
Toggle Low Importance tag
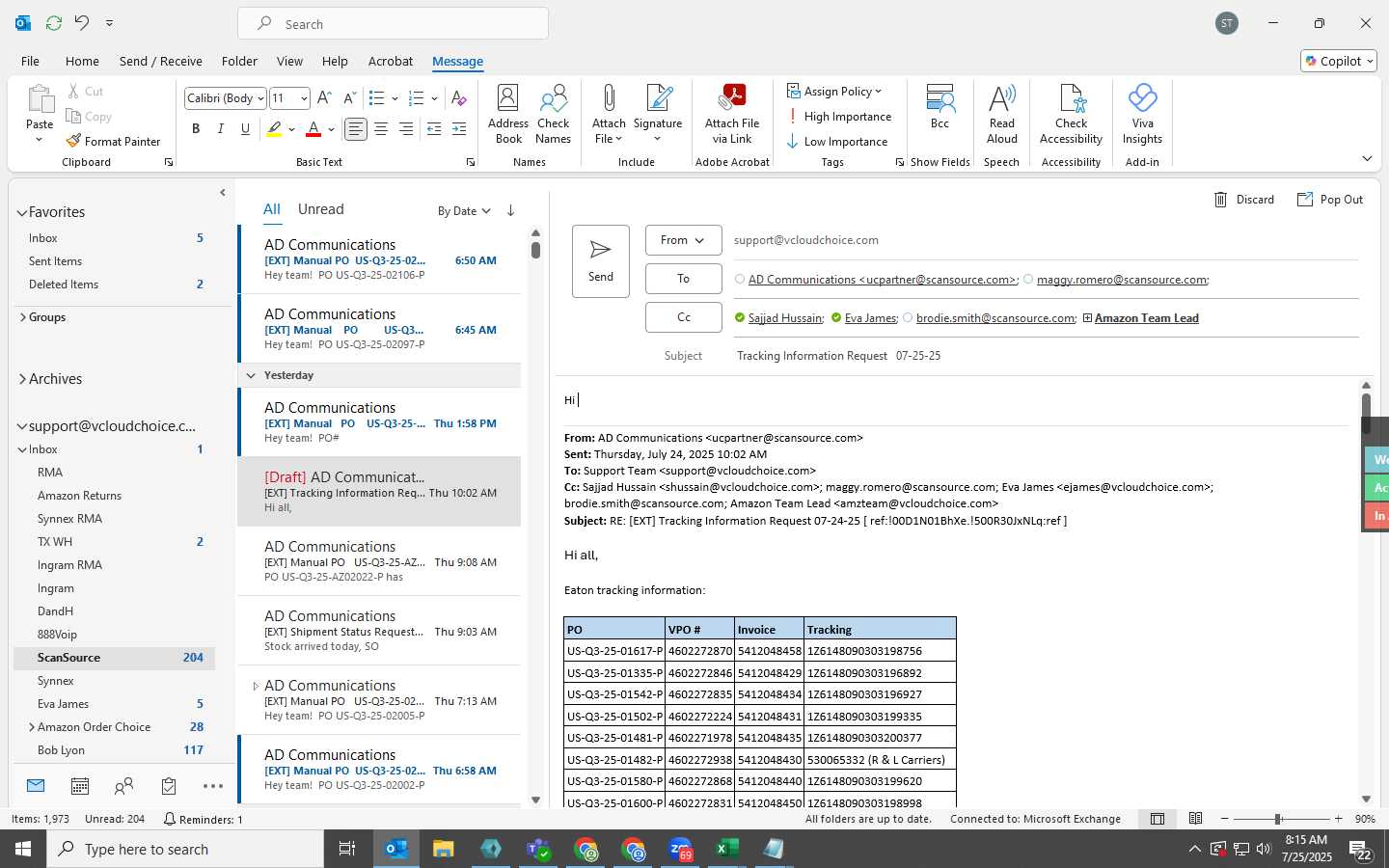[x=837, y=142]
